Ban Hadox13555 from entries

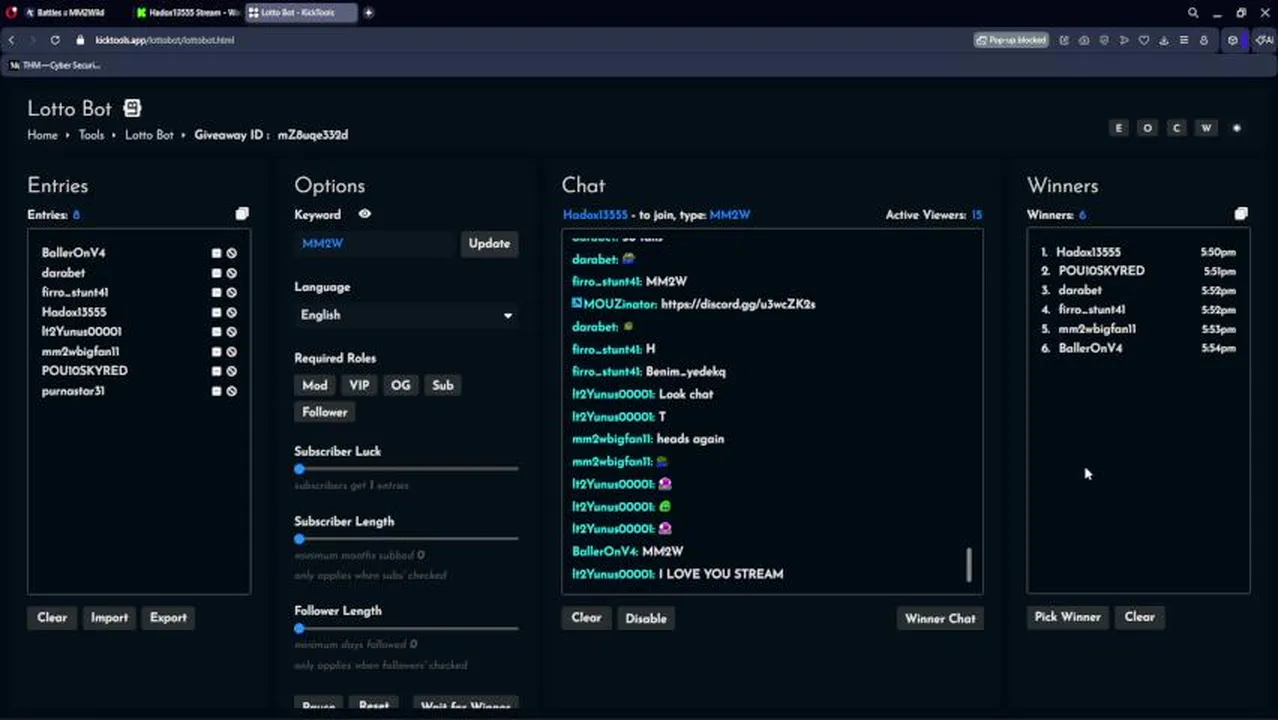coord(231,312)
